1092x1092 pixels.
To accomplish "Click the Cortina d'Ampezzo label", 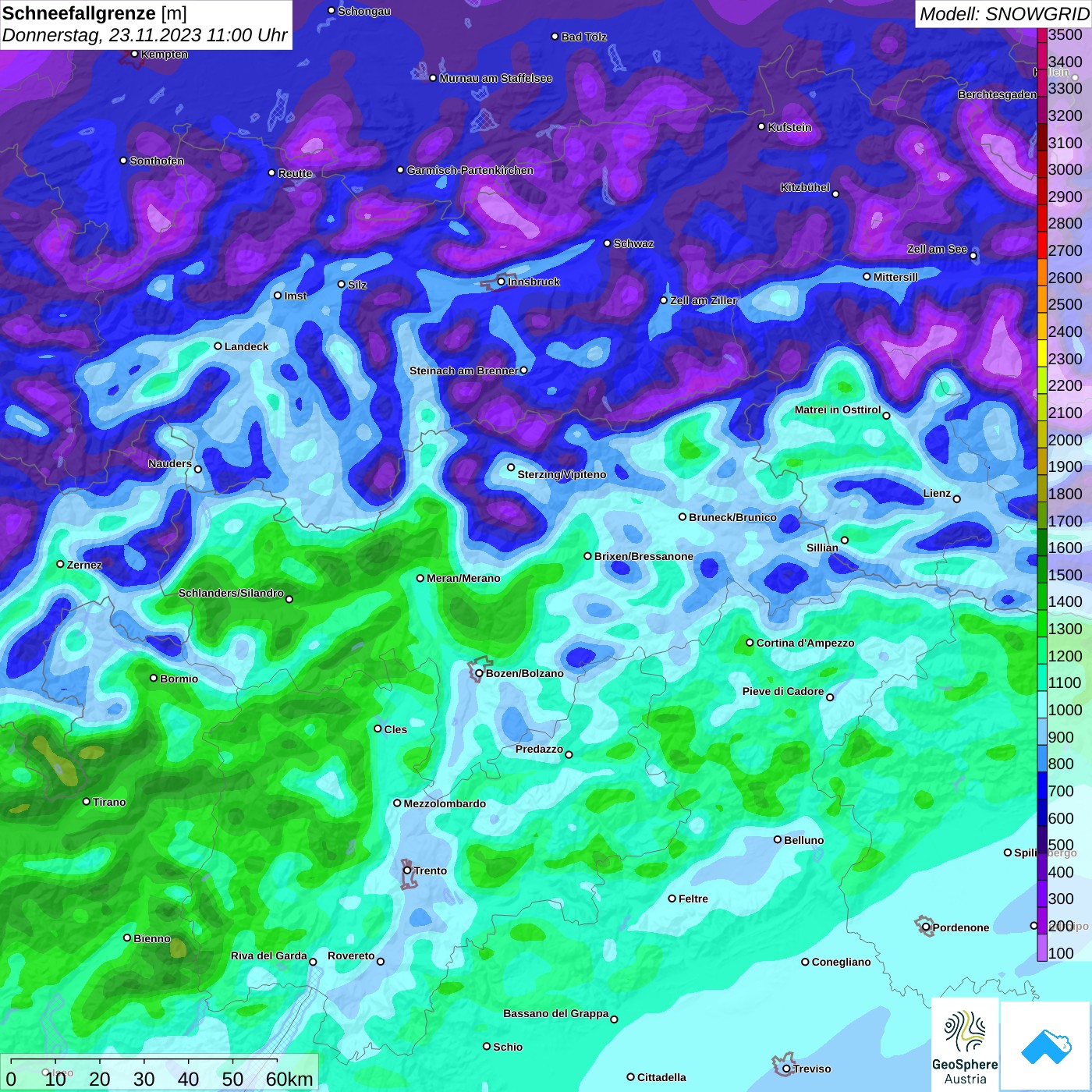I will pos(805,643).
